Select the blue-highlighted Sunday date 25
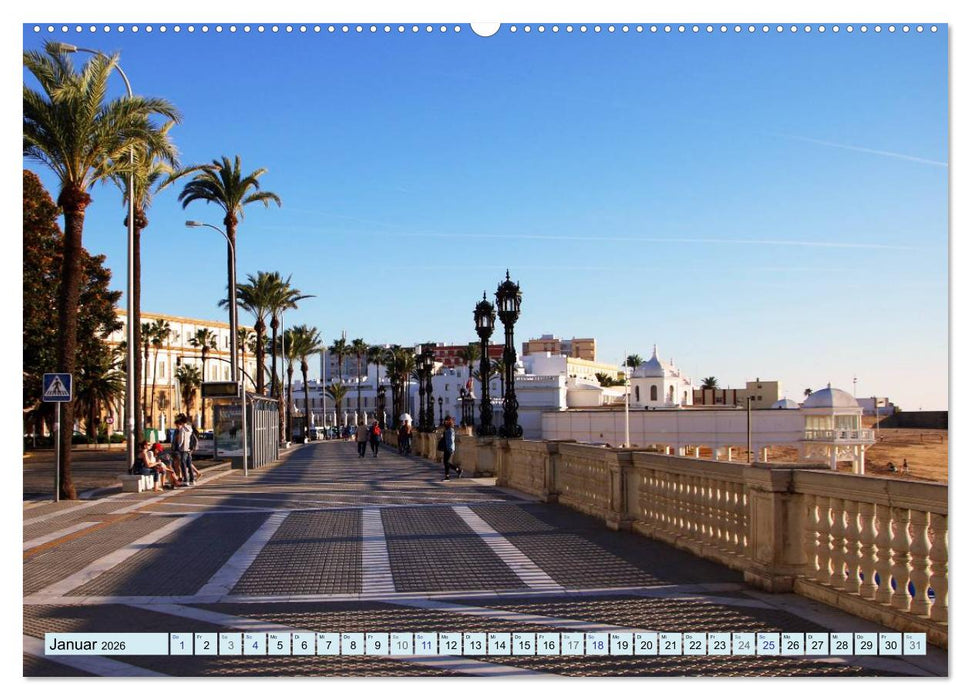 [x=767, y=646]
